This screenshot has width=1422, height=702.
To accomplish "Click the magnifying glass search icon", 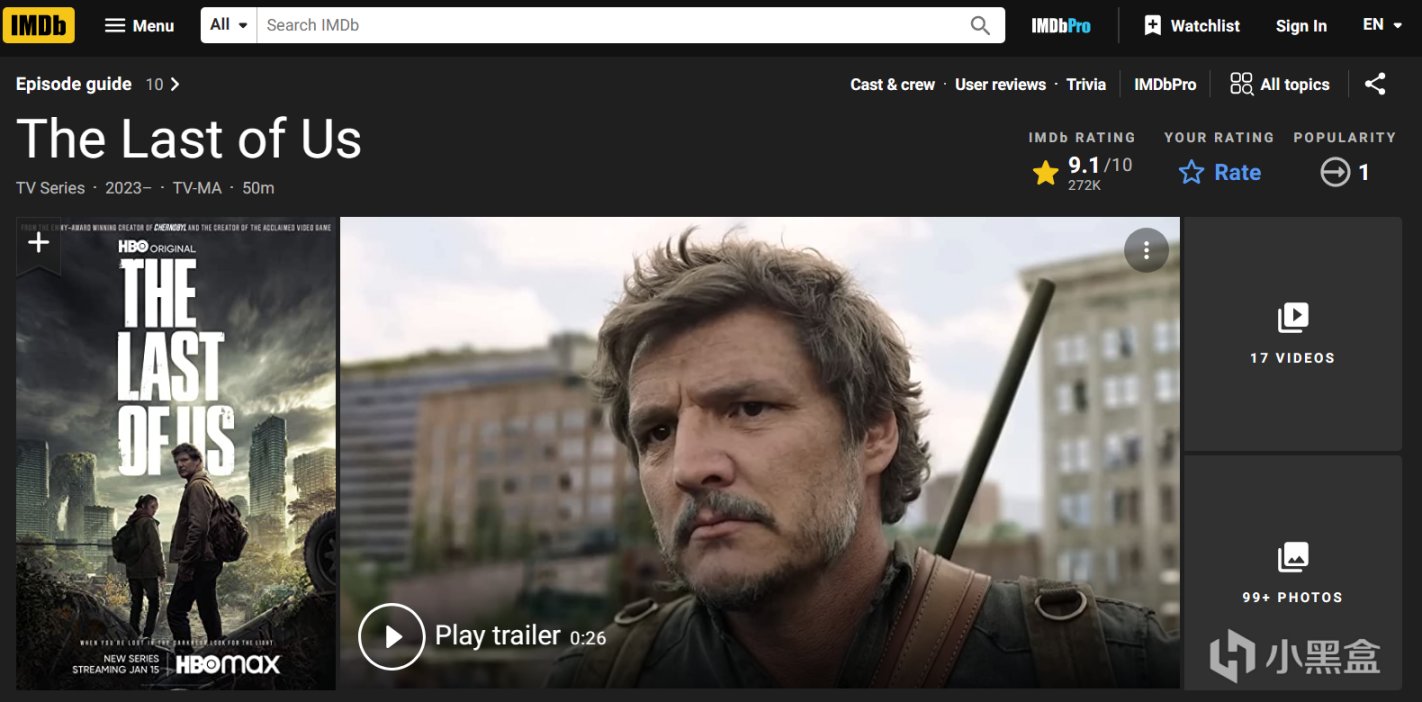I will (x=981, y=25).
